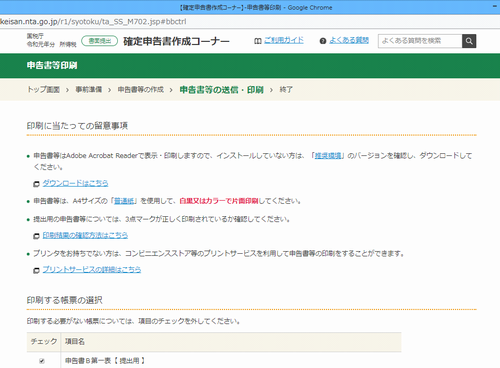Open the ご利用ガイド book icon
500x368 pixels.
click(258, 41)
